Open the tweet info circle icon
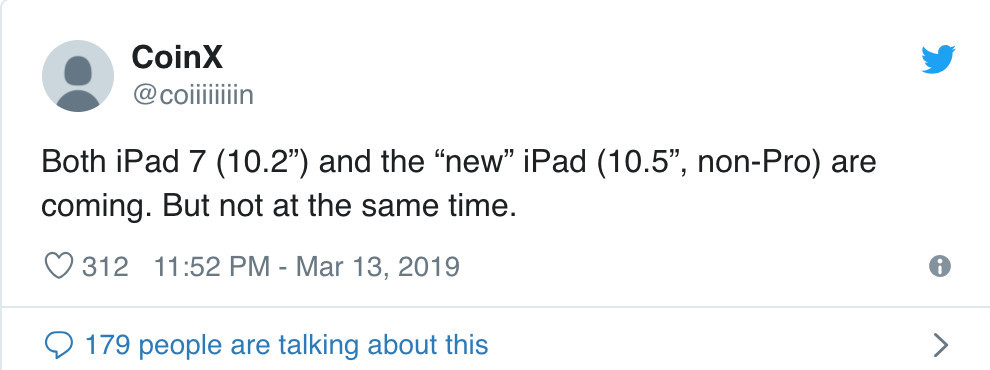Screen dimensions: 990x370 [x=939, y=266]
